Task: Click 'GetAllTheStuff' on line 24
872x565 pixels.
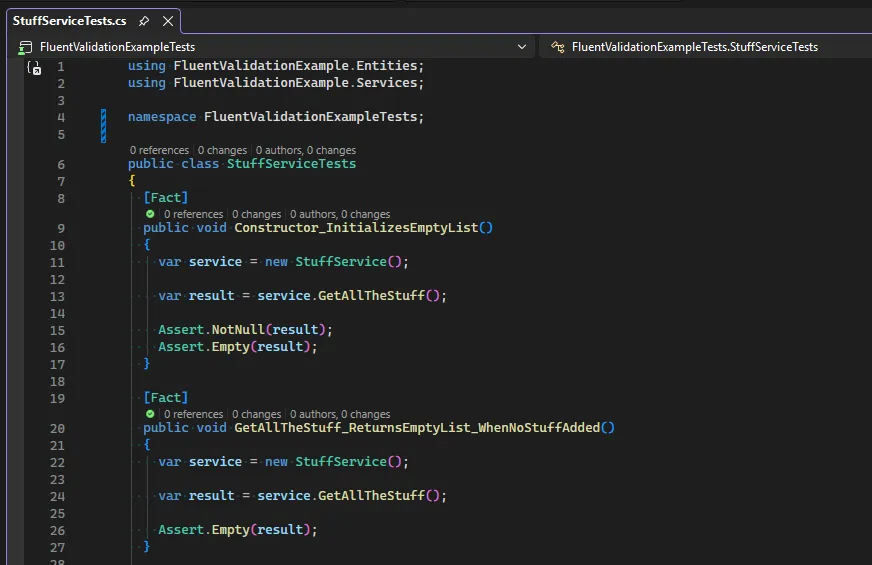Action: coord(371,496)
